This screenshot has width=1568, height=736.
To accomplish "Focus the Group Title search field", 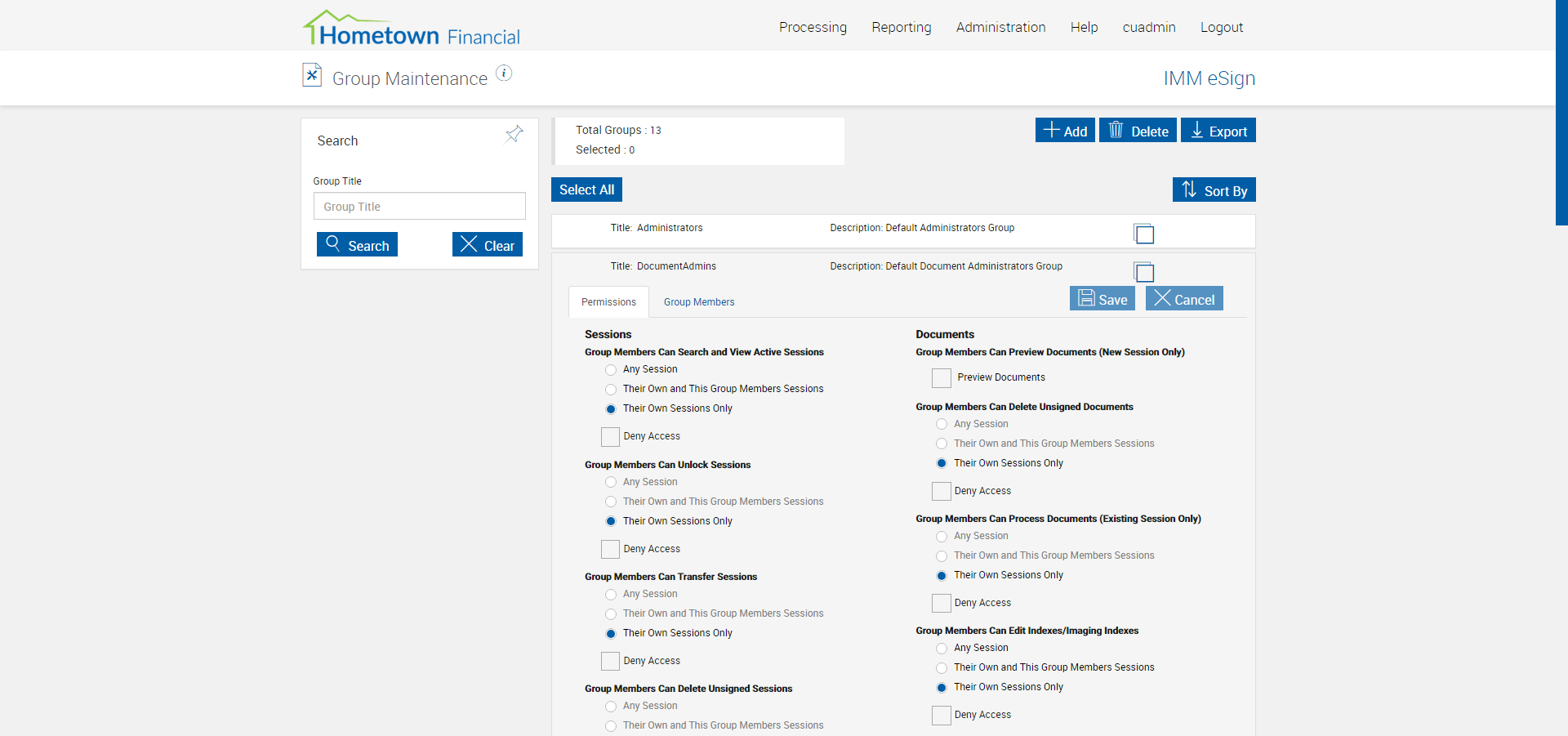I will [419, 207].
